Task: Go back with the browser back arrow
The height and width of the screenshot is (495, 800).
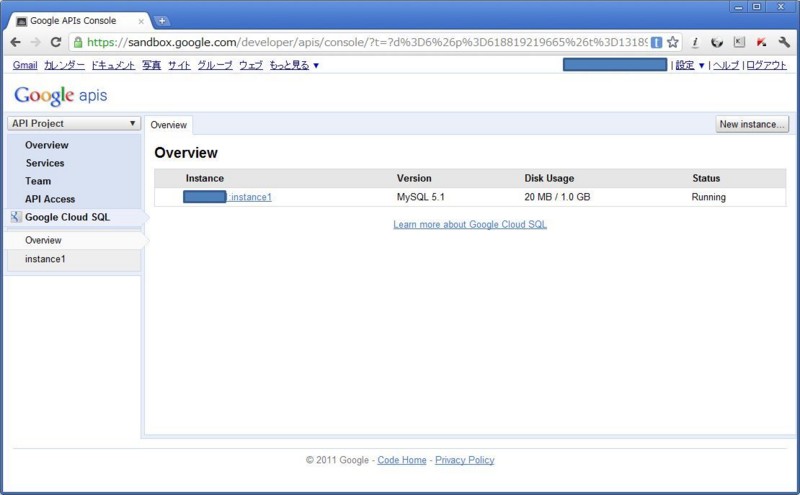Action: point(16,42)
